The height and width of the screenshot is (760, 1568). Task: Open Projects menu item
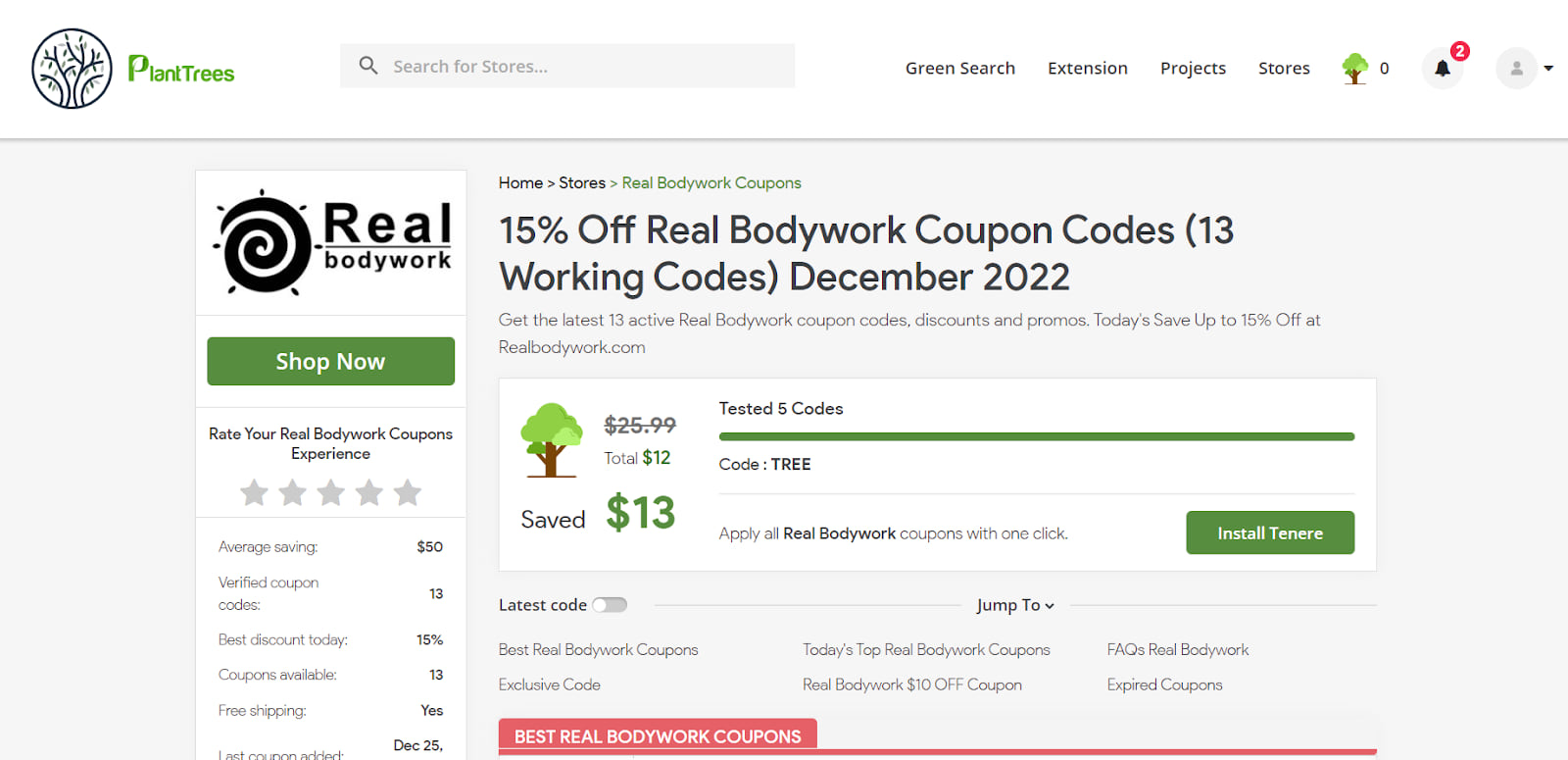[1193, 68]
